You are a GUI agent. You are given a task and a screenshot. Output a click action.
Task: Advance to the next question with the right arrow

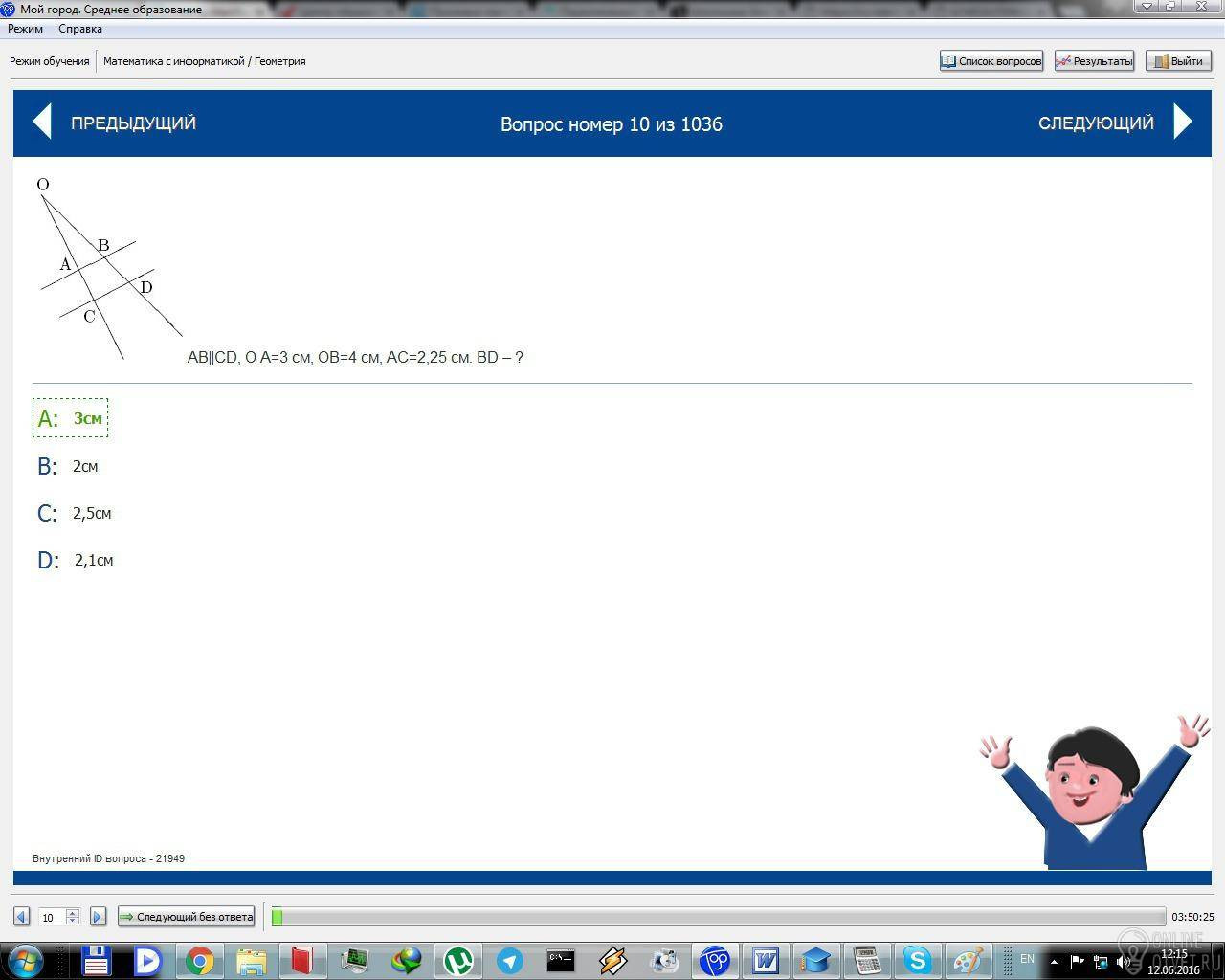[x=1182, y=122]
